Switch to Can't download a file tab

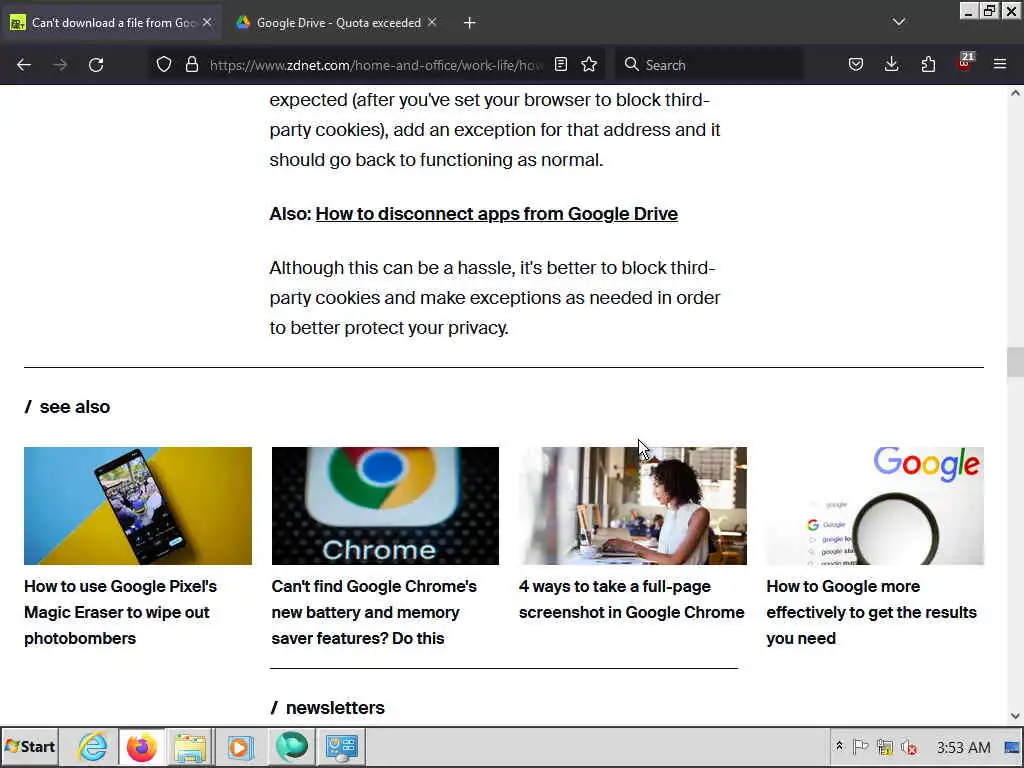pos(111,23)
